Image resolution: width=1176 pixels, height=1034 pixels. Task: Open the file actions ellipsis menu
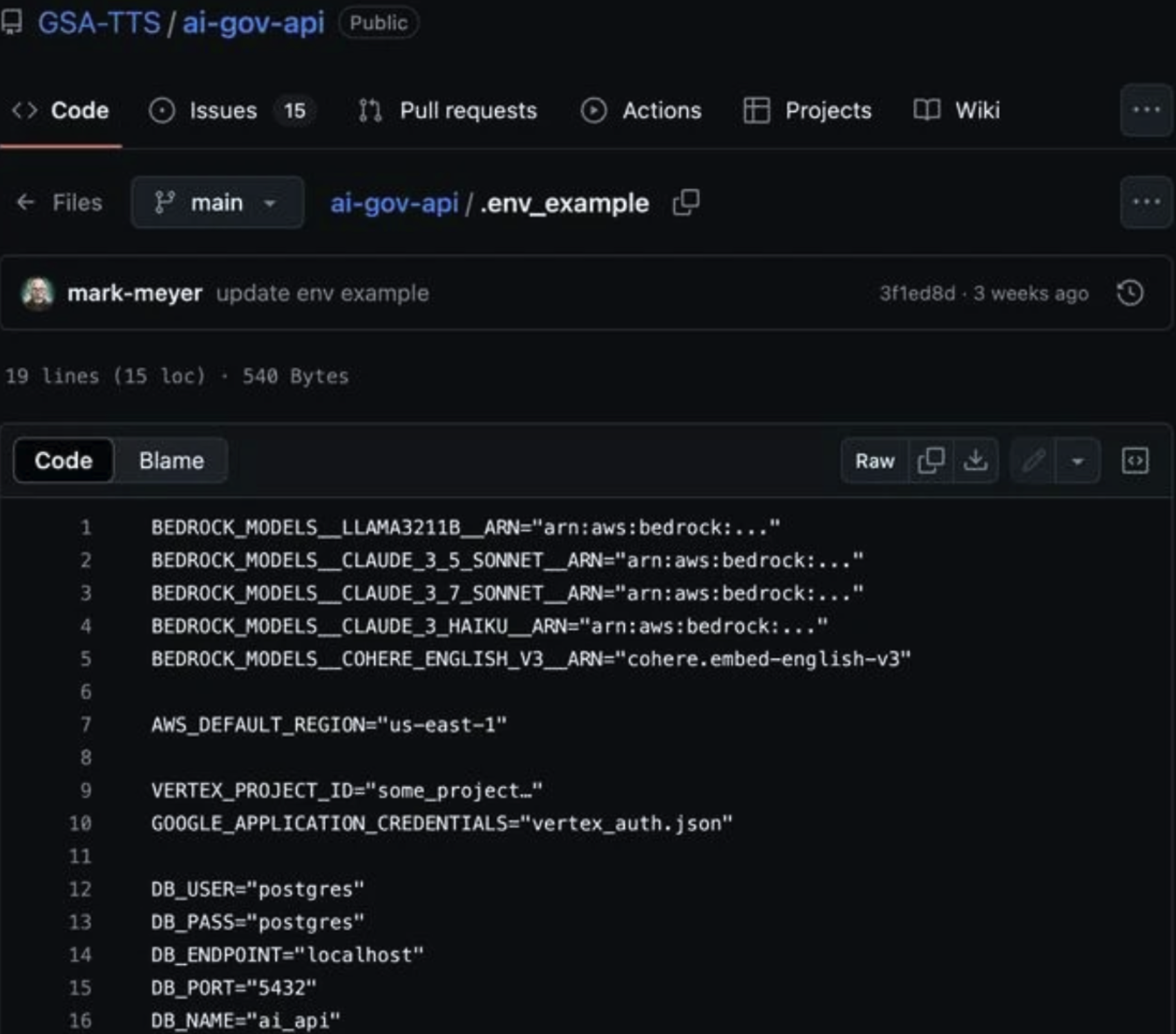pyautogui.click(x=1146, y=203)
